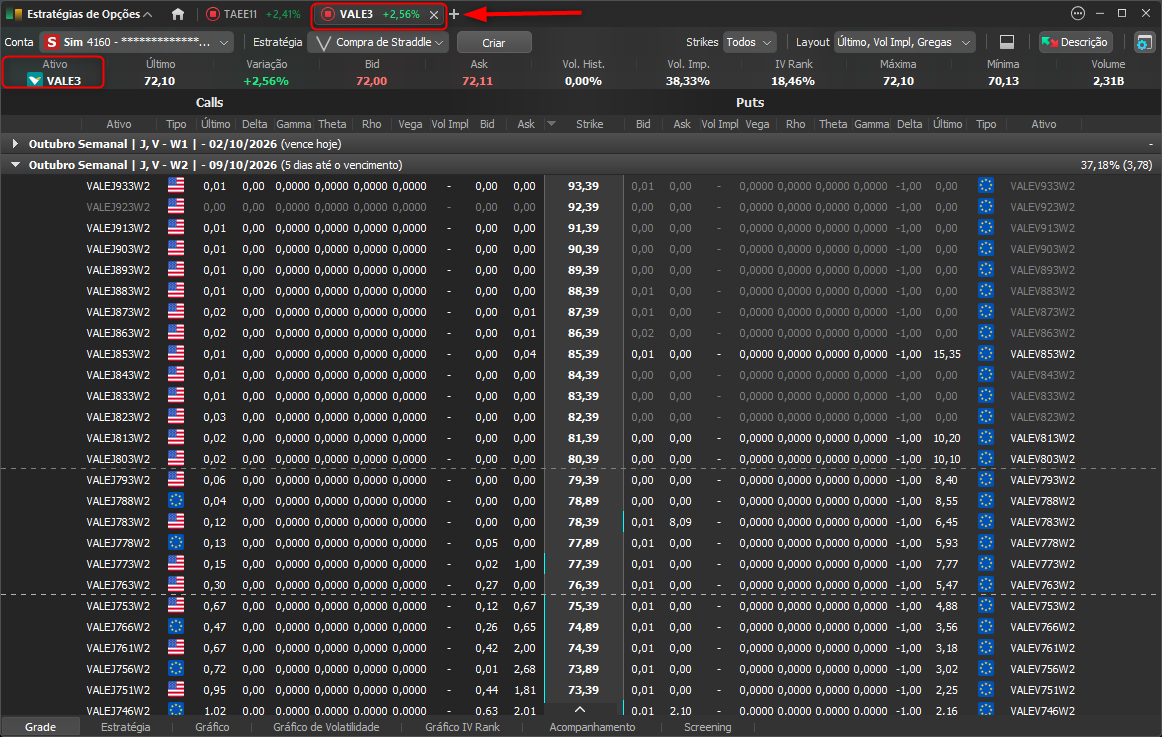Add a new asset tab with the plus icon

[x=454, y=14]
